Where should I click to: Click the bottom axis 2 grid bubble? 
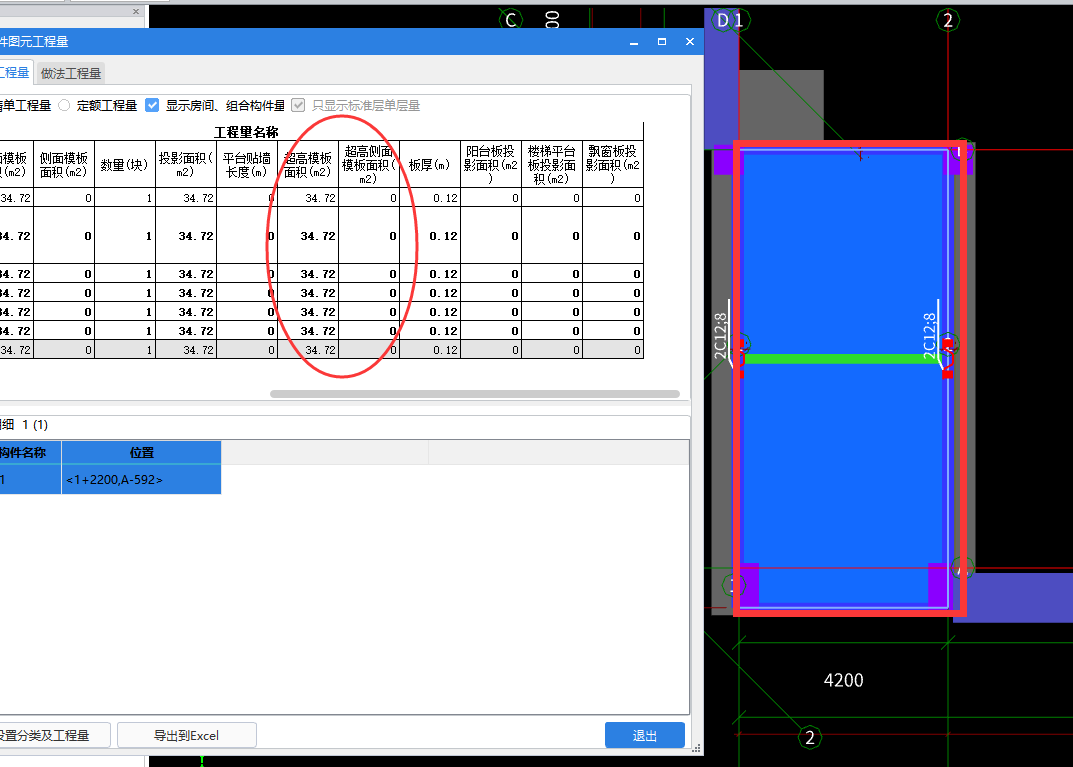tap(810, 738)
